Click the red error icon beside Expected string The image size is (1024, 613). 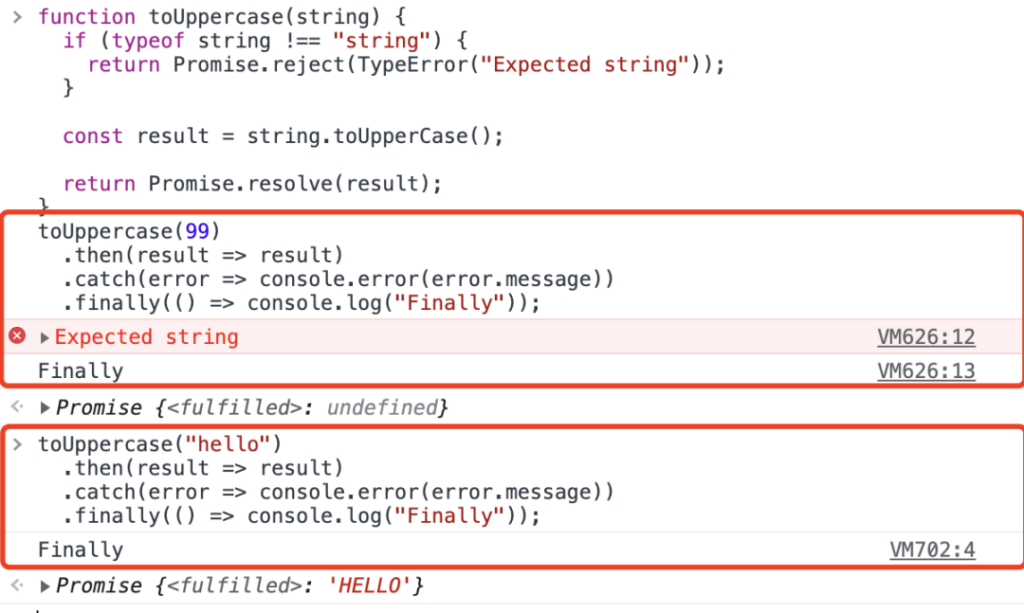coord(18,336)
